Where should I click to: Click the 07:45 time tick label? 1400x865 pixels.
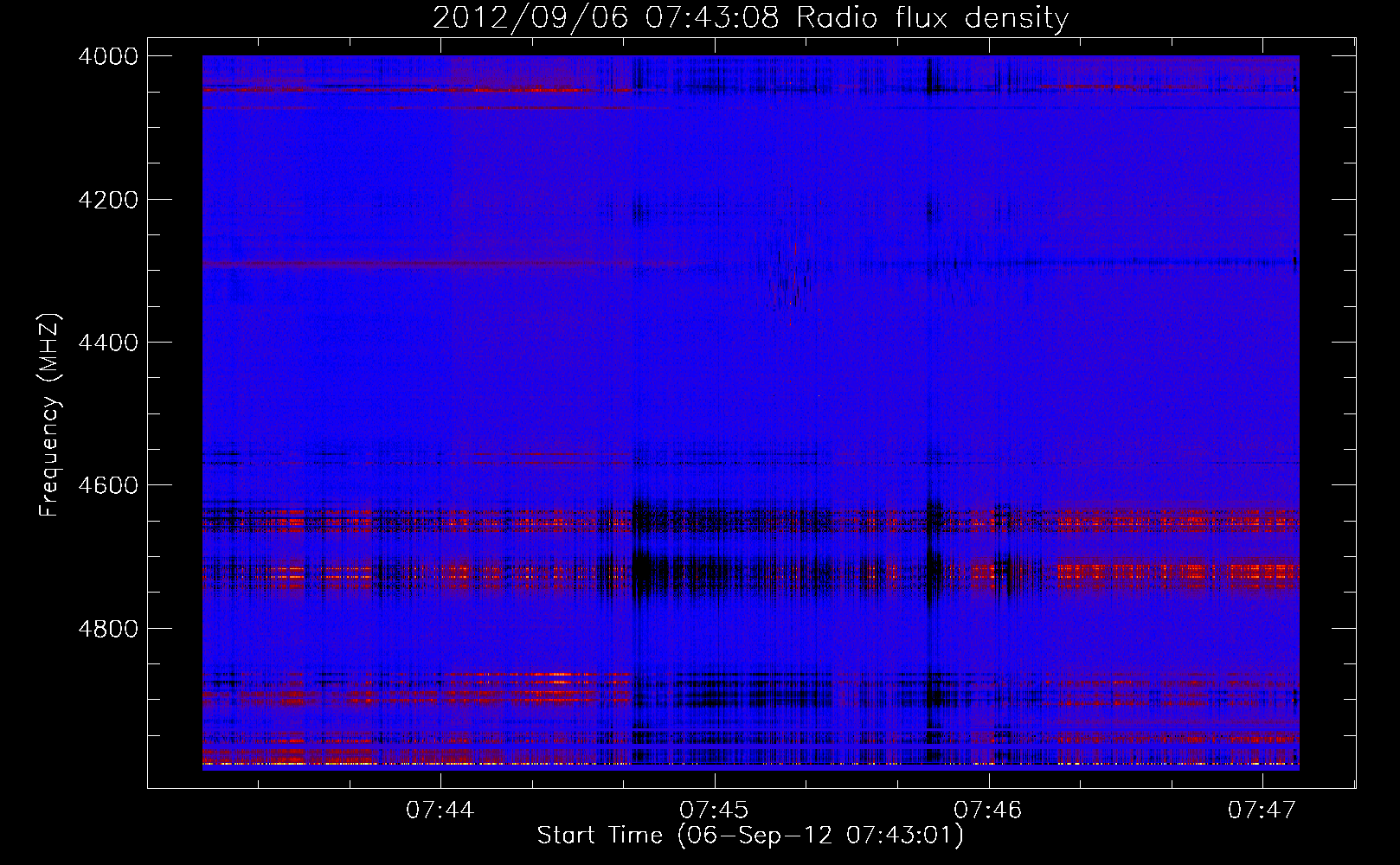[715, 810]
